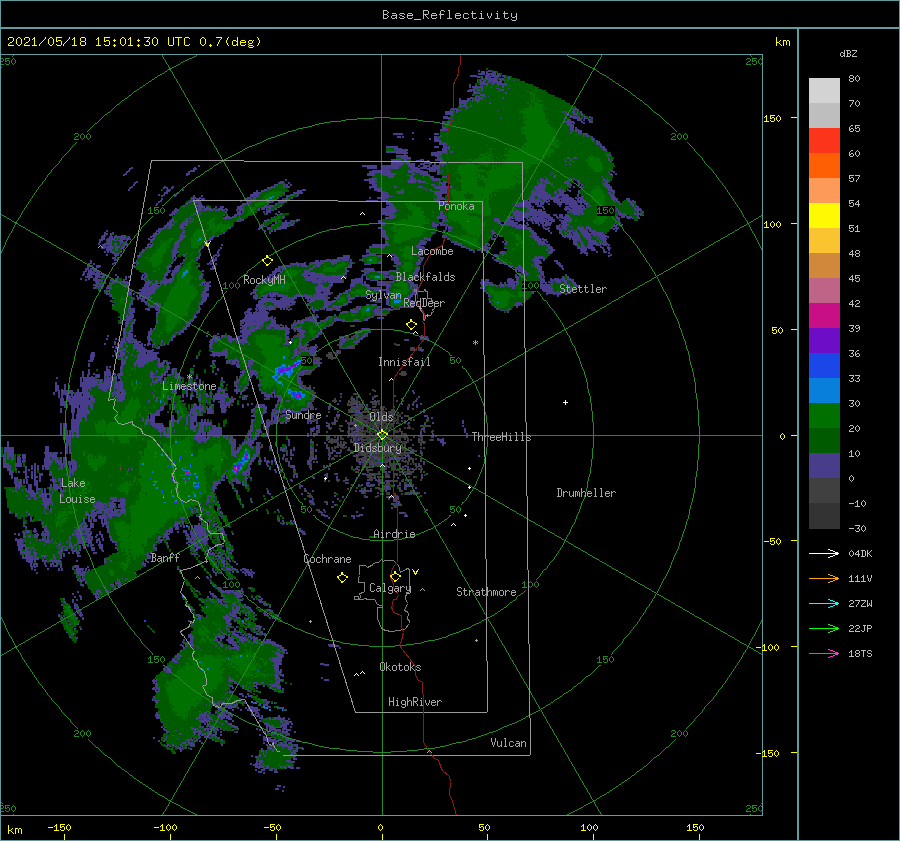Image resolution: width=900 pixels, height=841 pixels.
Task: Click the Olds label
Action: pos(381,417)
